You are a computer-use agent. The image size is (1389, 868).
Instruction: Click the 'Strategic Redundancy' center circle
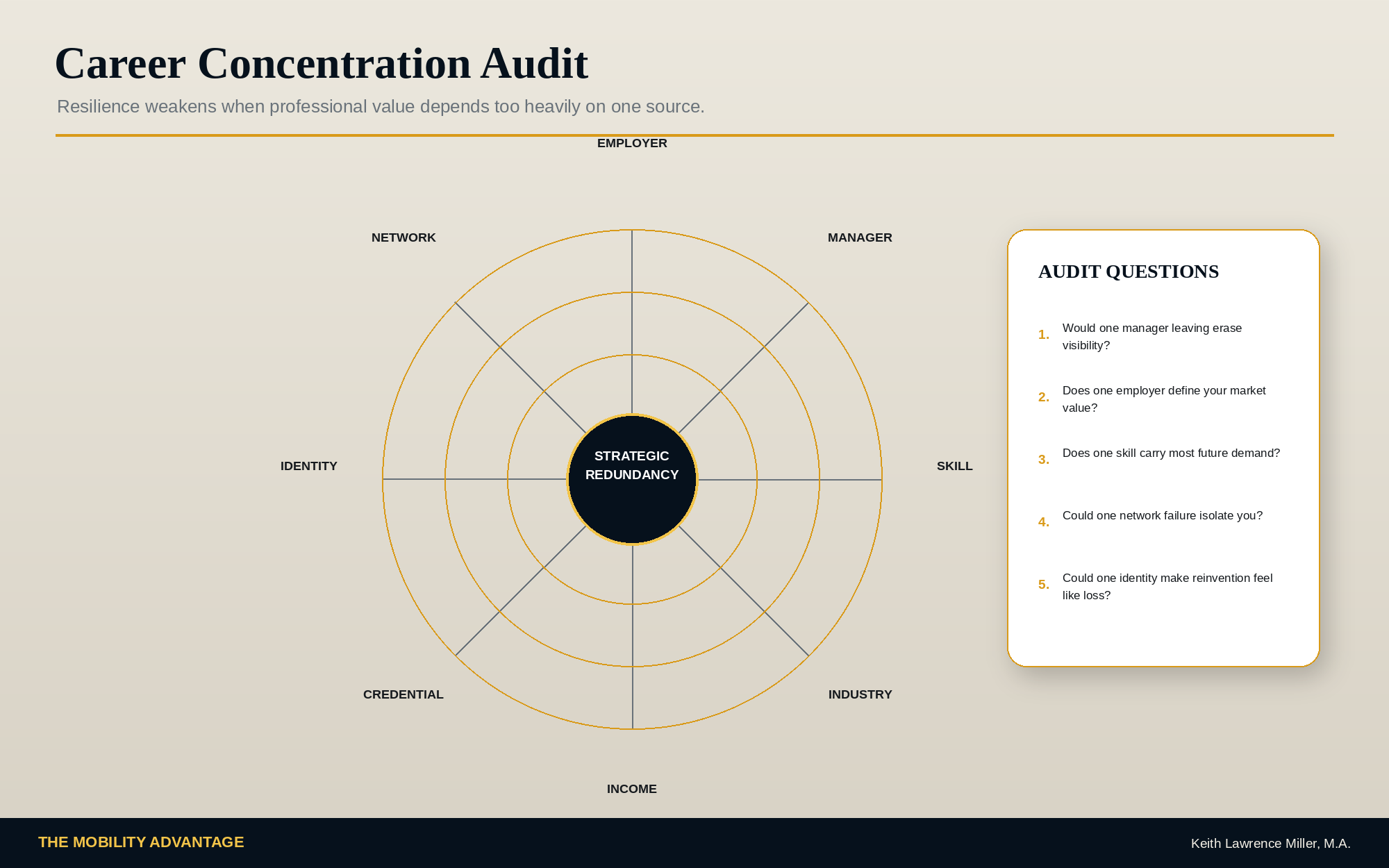tap(632, 479)
